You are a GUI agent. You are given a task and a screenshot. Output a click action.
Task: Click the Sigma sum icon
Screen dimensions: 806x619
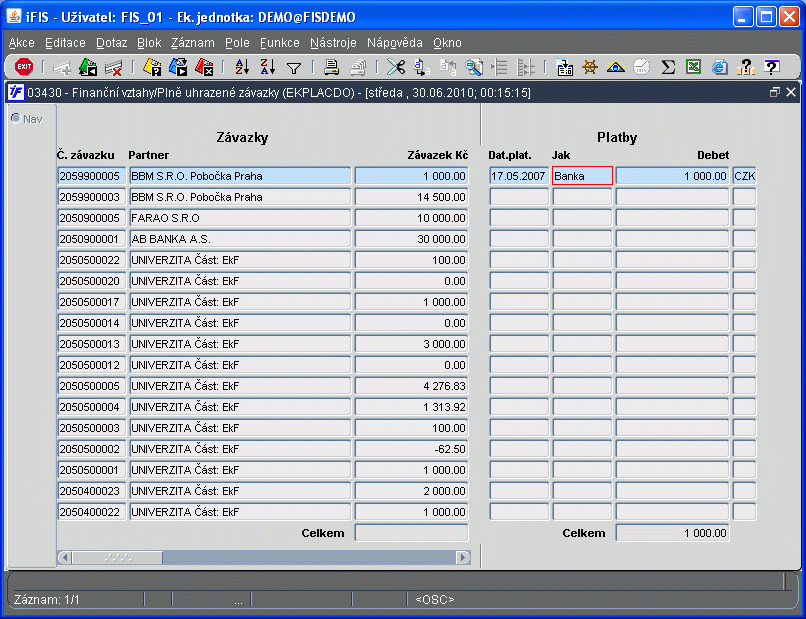[x=668, y=67]
